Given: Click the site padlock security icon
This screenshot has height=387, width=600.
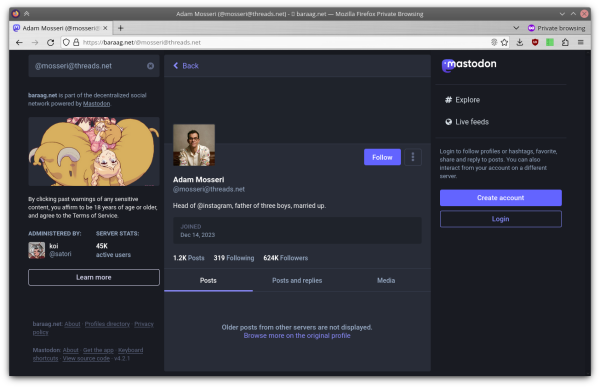Looking at the screenshot, I should pos(76,42).
